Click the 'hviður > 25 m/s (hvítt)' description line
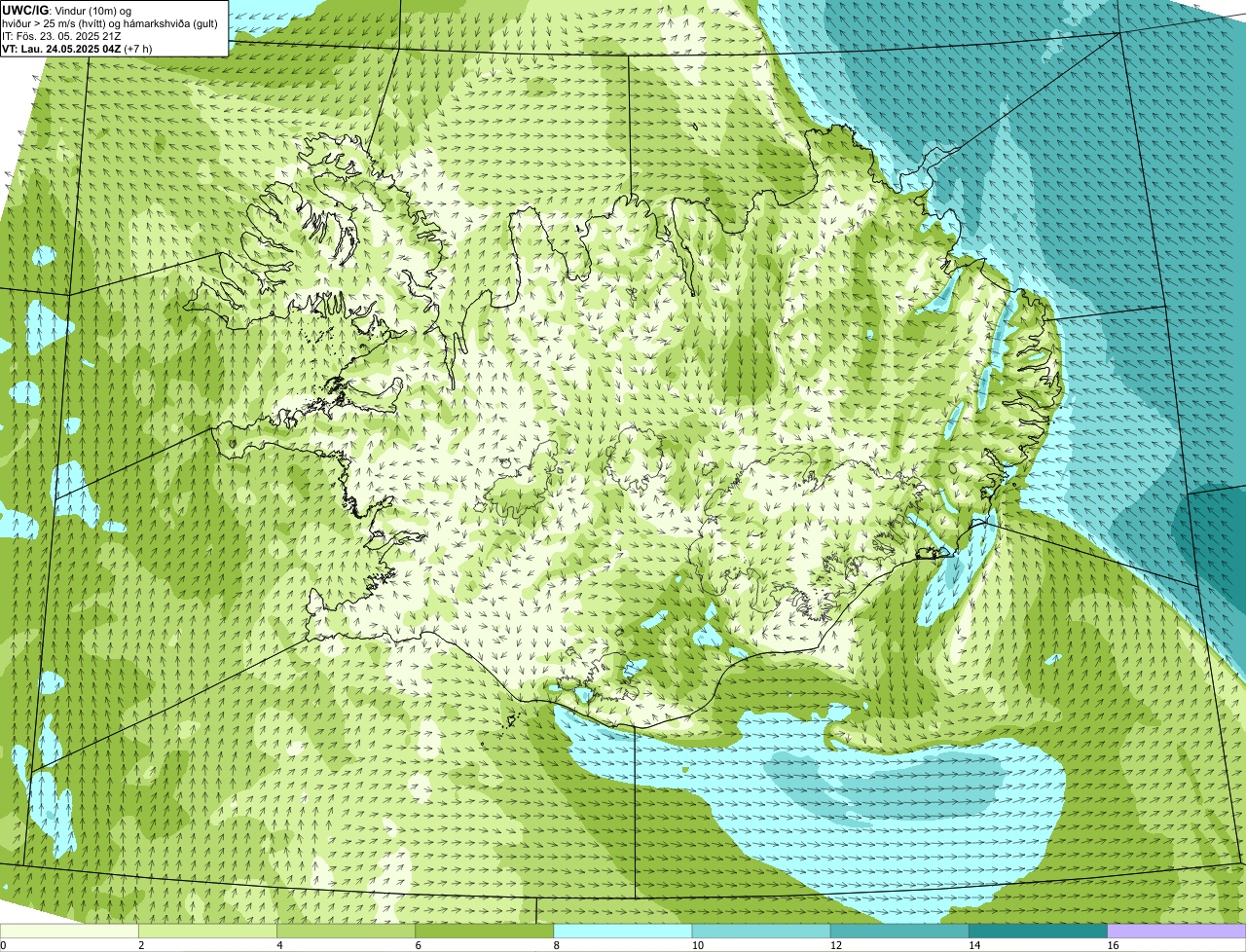This screenshot has width=1246, height=952. click(109, 22)
